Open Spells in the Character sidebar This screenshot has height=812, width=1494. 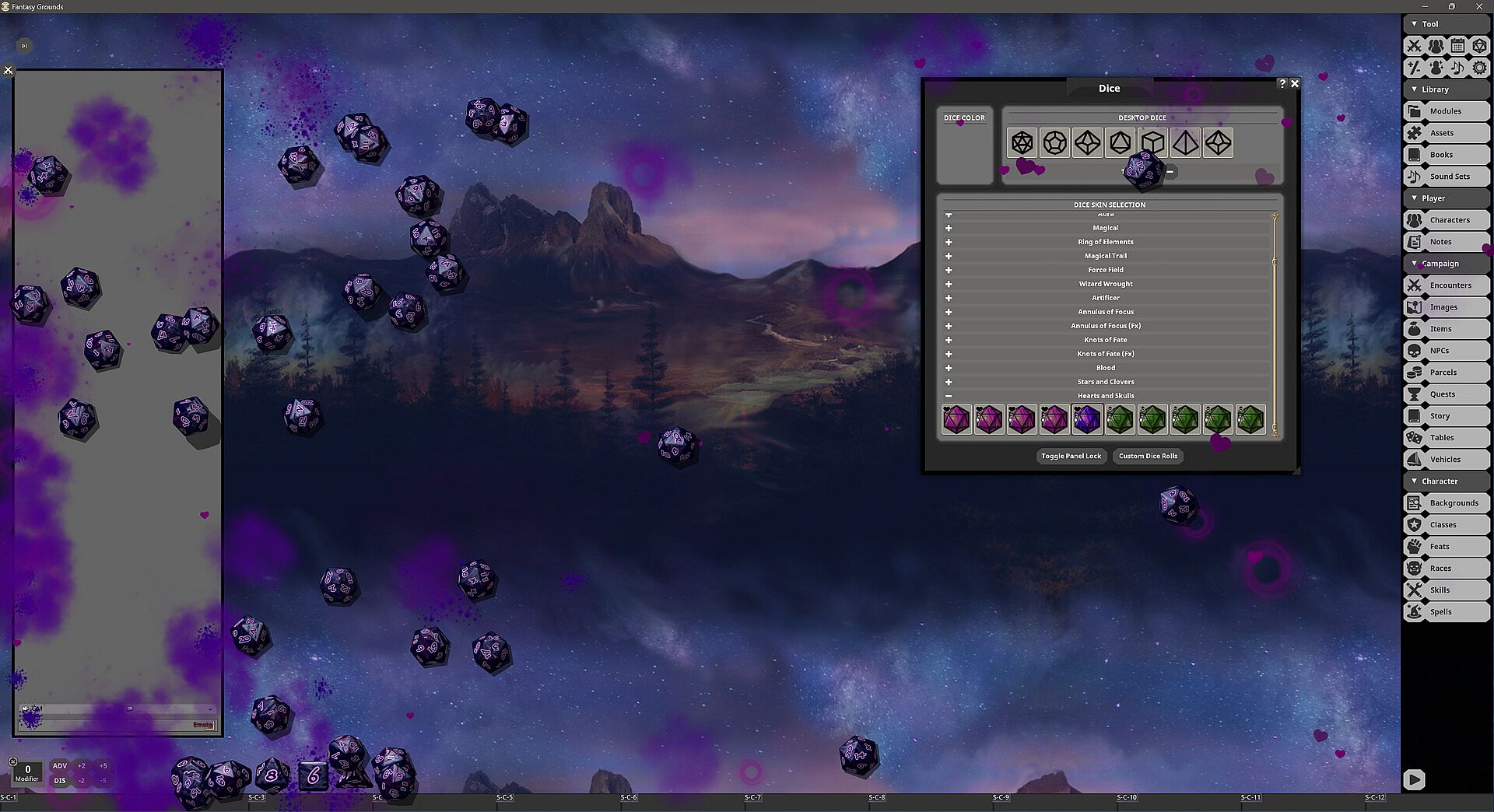pyautogui.click(x=1447, y=612)
